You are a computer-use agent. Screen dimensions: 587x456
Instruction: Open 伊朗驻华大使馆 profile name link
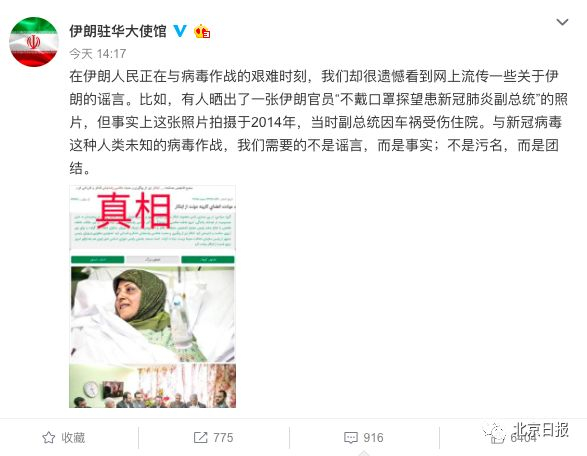[118, 31]
